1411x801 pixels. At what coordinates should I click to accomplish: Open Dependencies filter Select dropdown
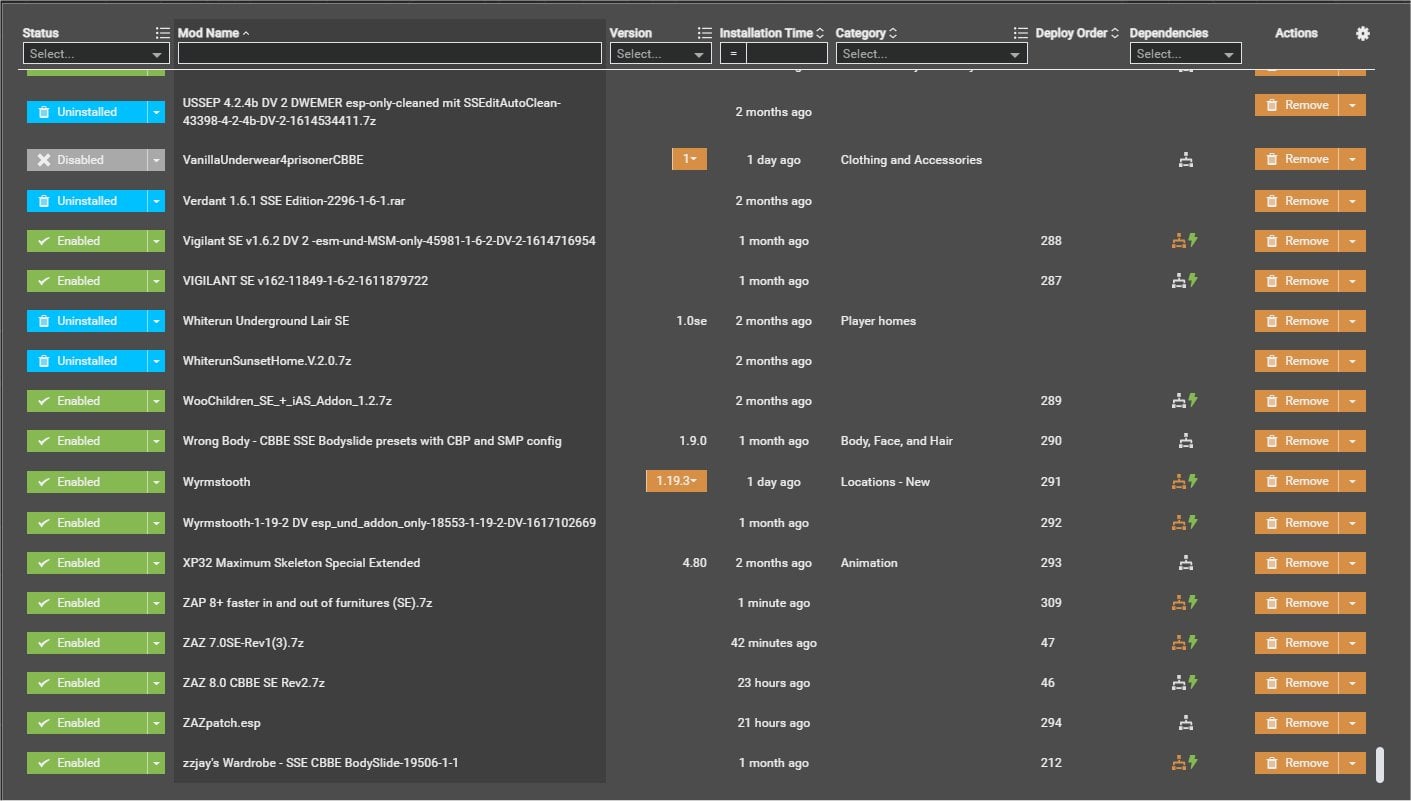1185,54
